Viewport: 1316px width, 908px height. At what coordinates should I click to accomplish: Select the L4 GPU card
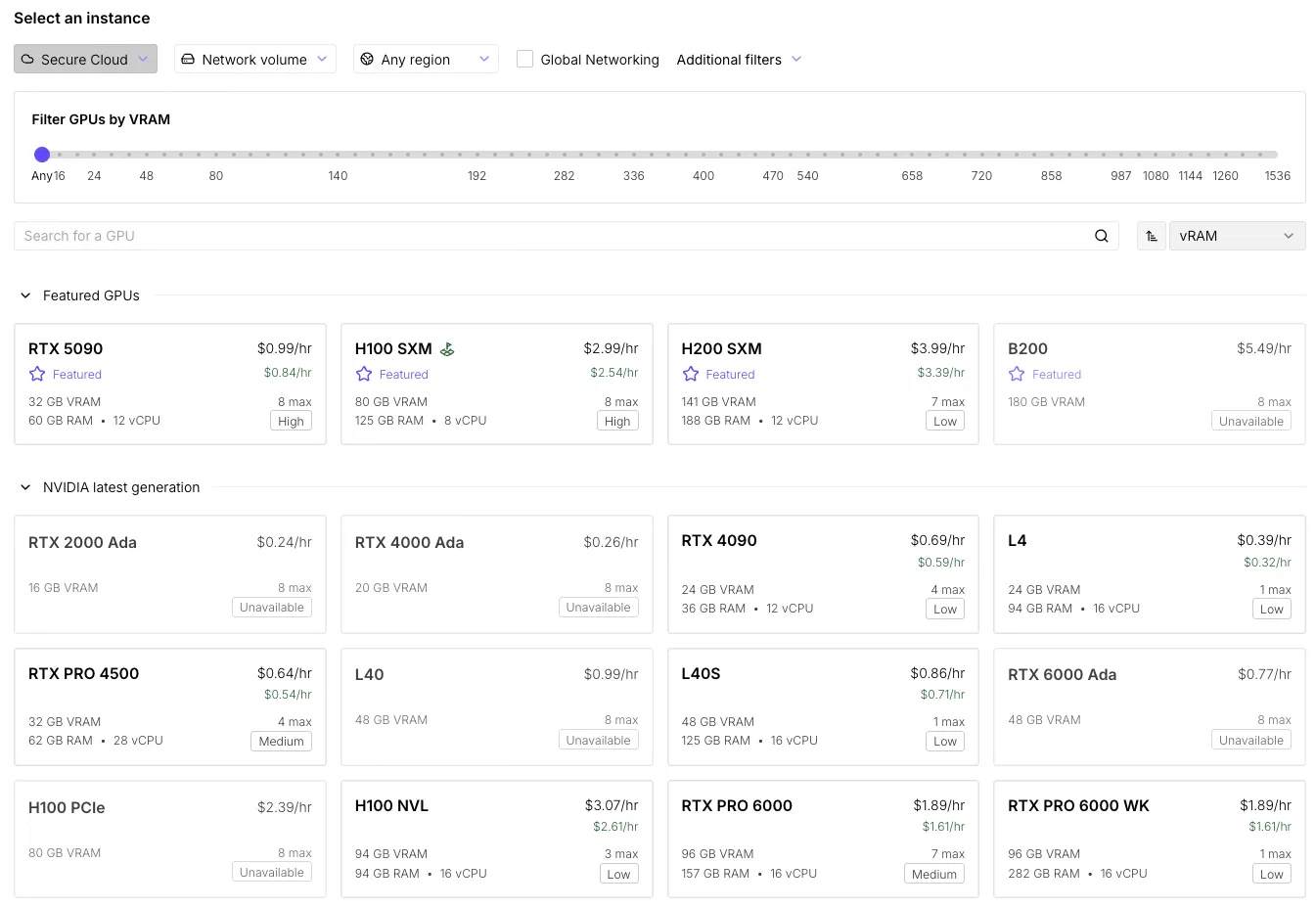click(1150, 574)
